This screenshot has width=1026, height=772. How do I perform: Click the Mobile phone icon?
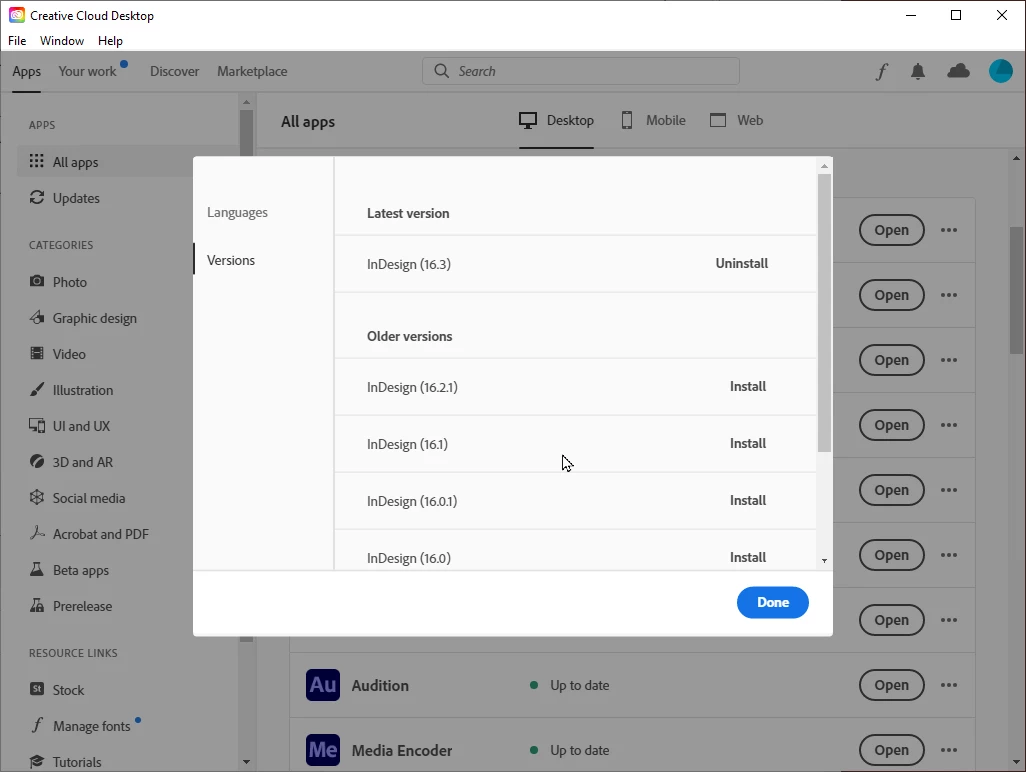627,120
